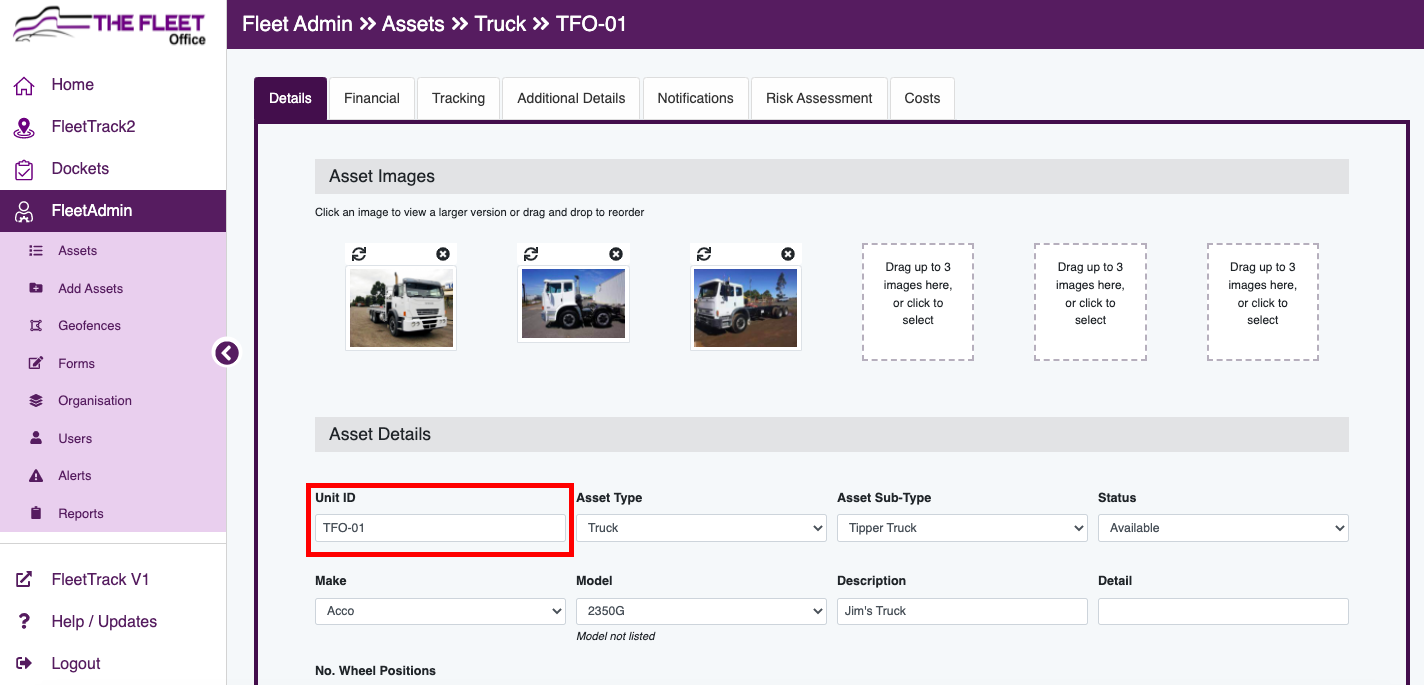1424x685 pixels.
Task: Rotate the first truck image
Action: pos(359,254)
